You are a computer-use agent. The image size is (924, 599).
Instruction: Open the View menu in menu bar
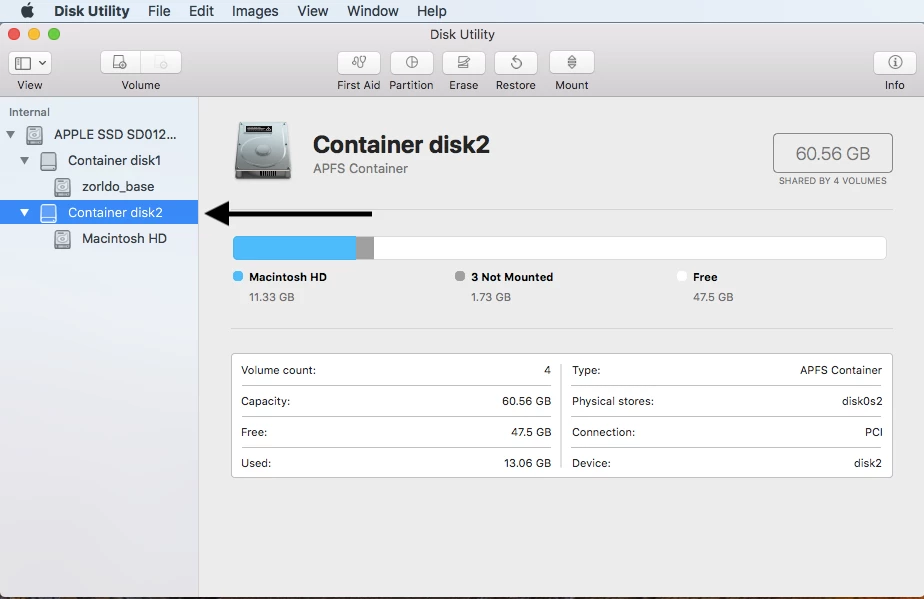coord(312,11)
